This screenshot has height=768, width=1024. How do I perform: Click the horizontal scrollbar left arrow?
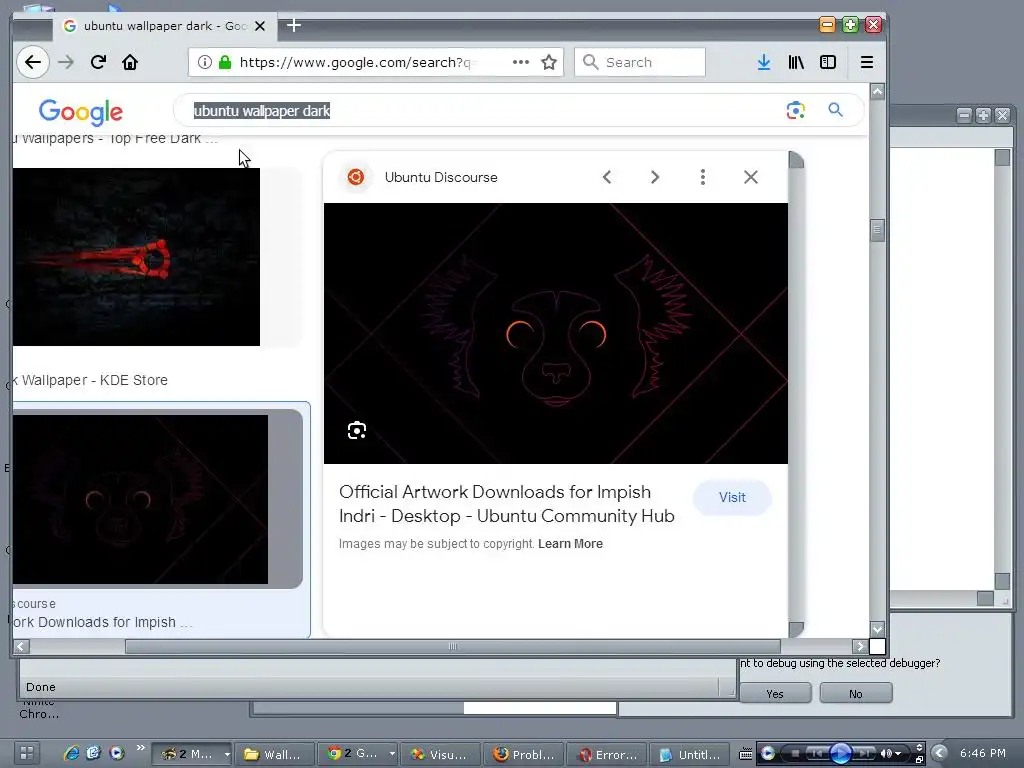(21, 647)
